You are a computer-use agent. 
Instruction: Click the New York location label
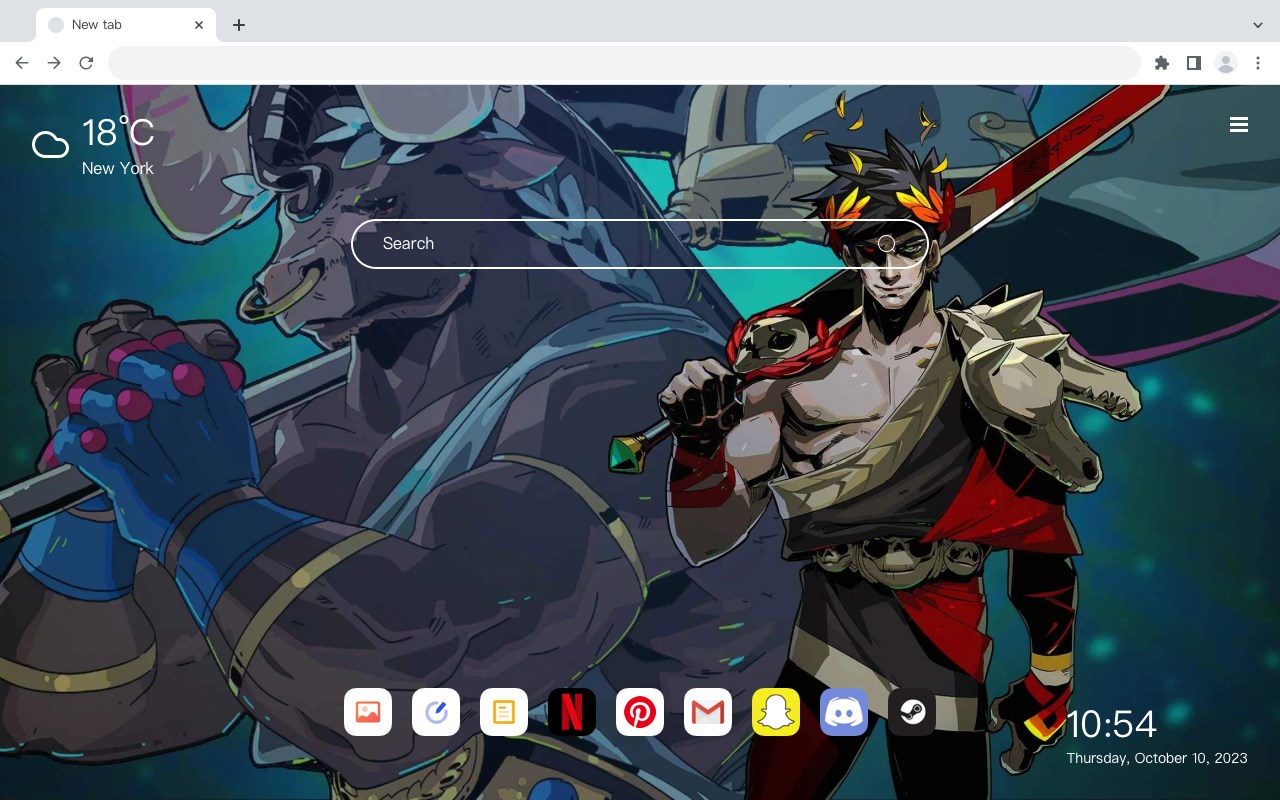(118, 168)
